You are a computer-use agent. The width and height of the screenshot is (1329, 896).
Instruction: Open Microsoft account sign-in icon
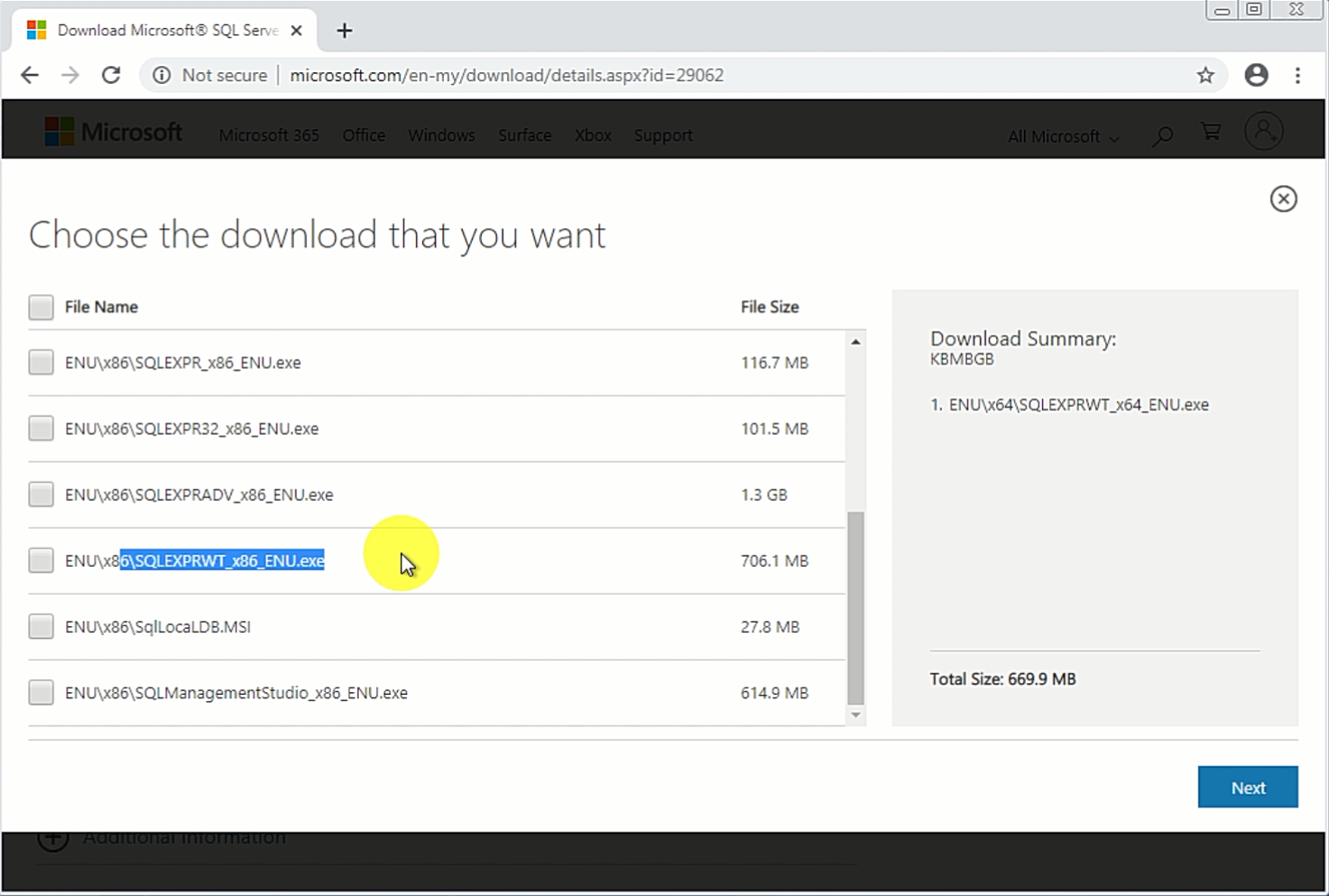[1264, 132]
